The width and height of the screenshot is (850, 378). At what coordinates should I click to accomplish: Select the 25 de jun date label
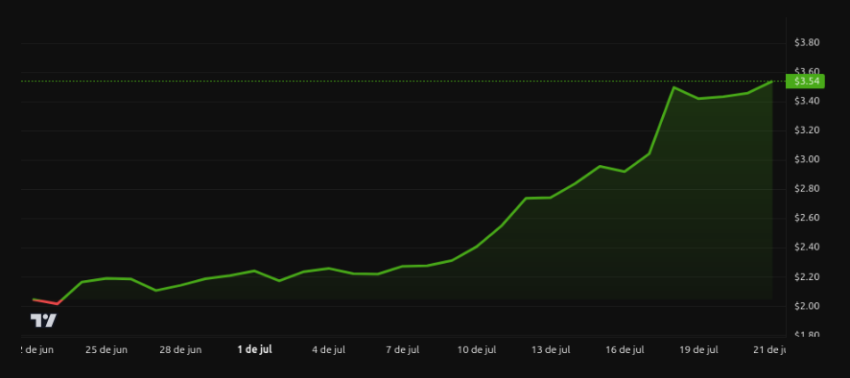tap(106, 350)
